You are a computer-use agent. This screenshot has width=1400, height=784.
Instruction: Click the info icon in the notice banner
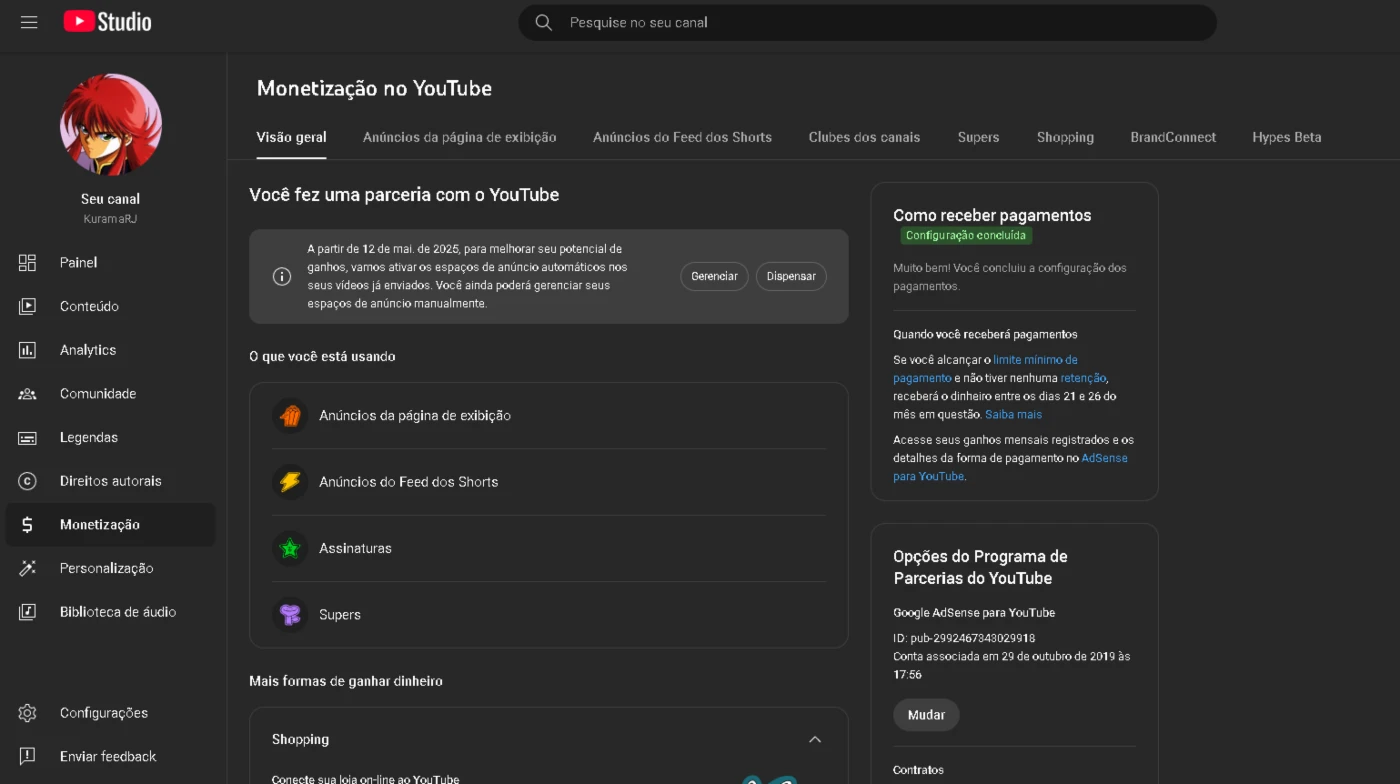[282, 276]
